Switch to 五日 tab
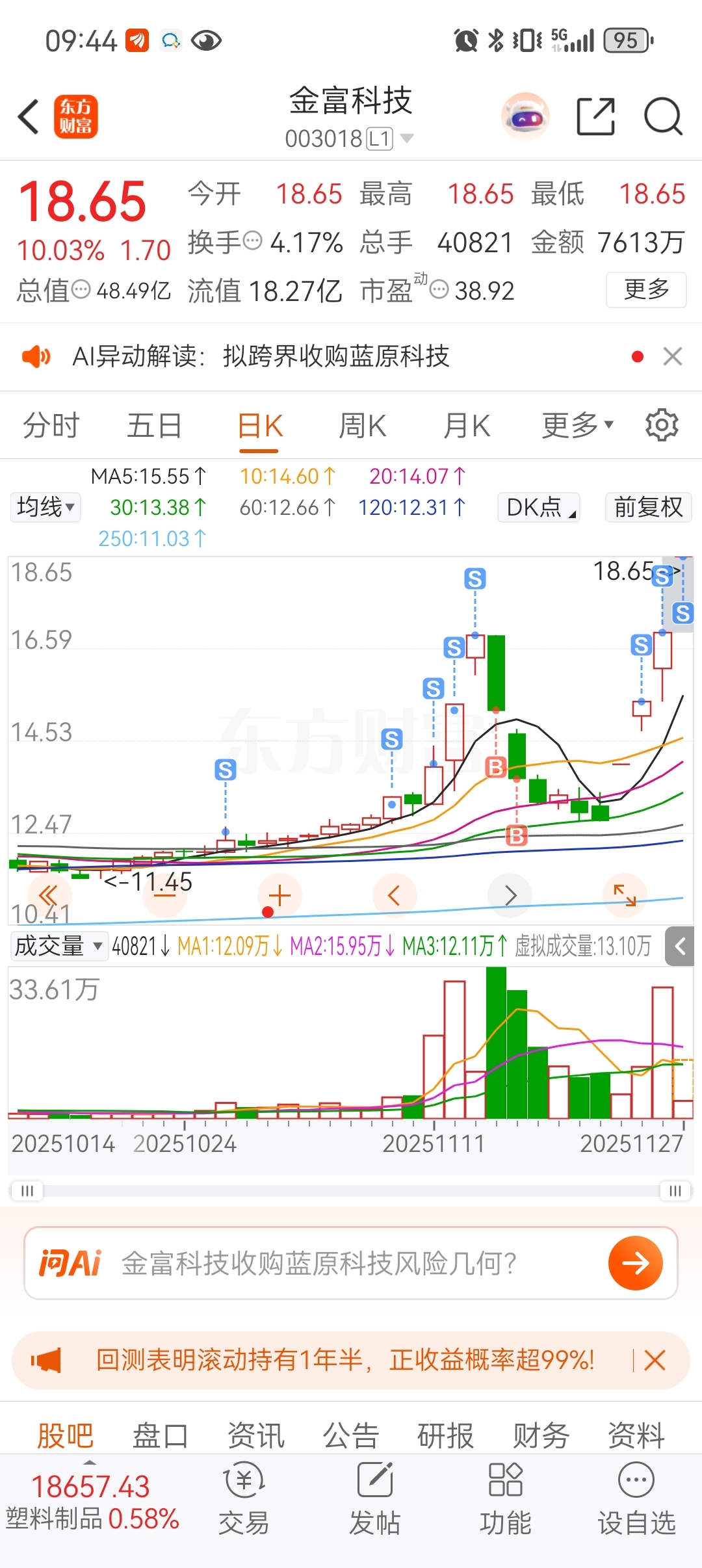Viewport: 702px width, 1568px height. pos(155,425)
